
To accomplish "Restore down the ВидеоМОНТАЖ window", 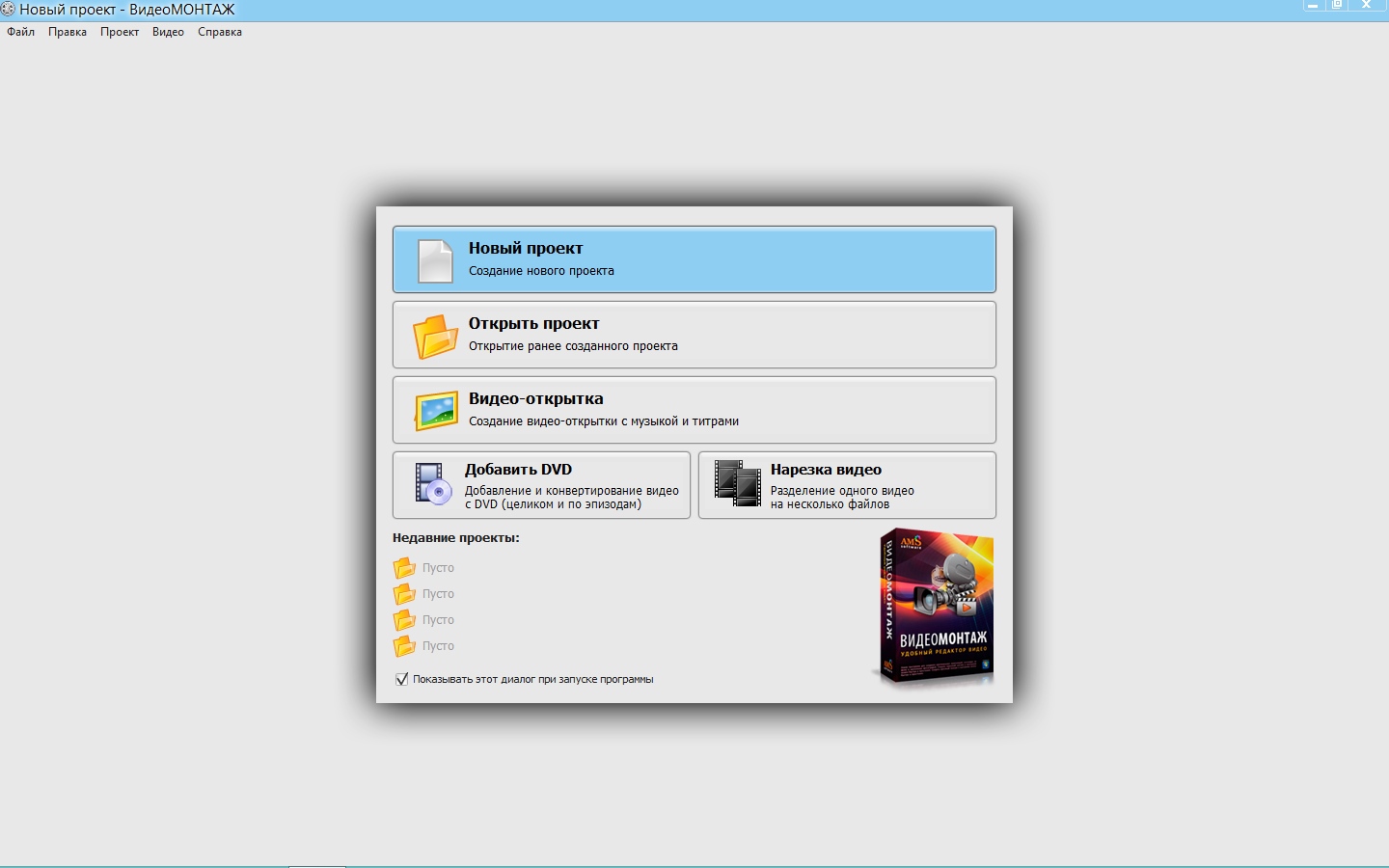I will 1338,5.
